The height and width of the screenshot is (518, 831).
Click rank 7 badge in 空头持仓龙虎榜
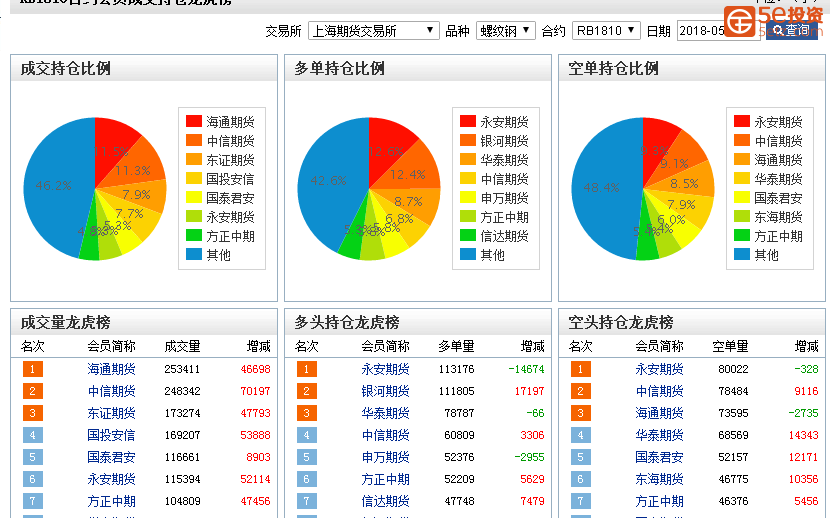click(x=580, y=501)
